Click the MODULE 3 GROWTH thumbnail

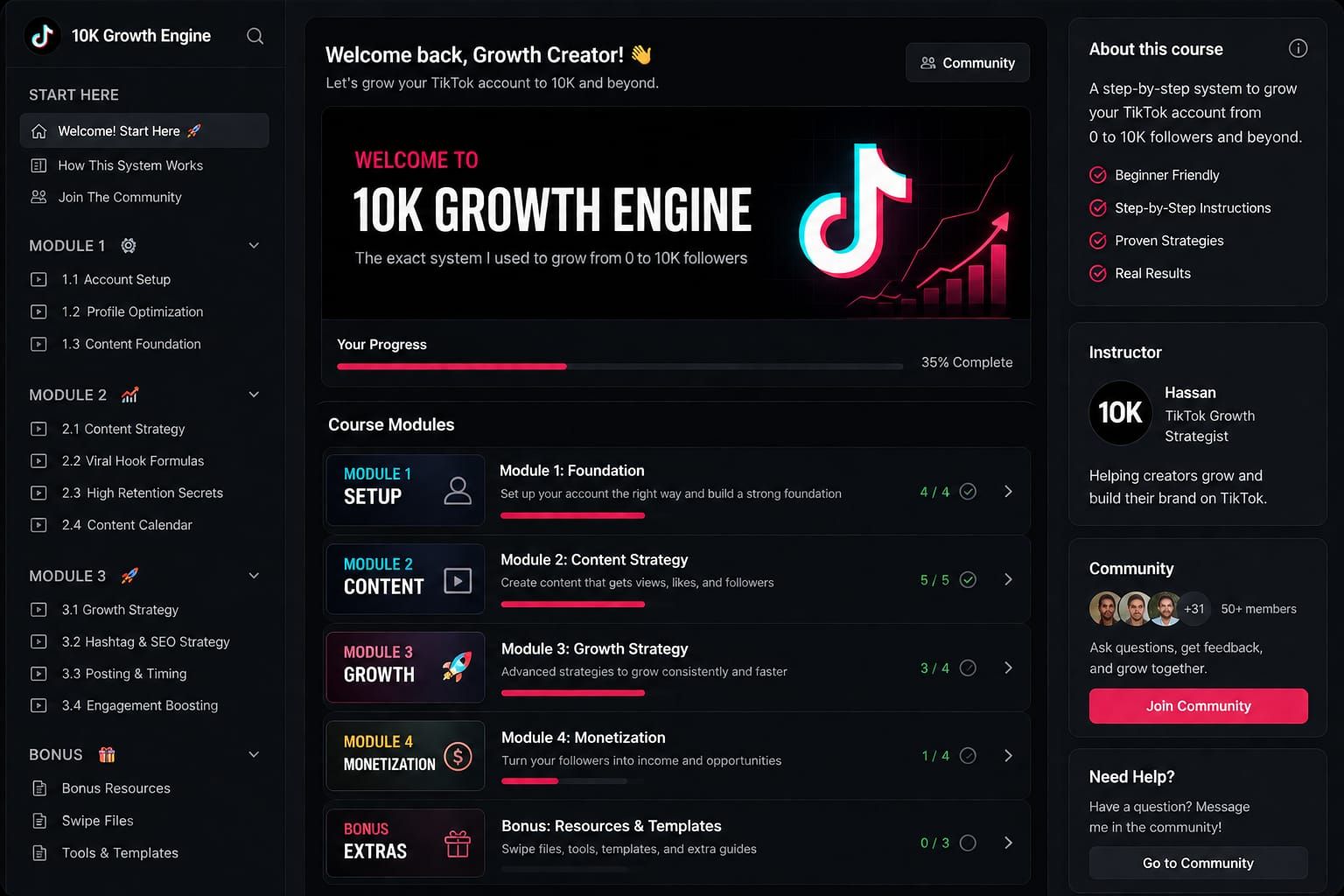pos(405,668)
